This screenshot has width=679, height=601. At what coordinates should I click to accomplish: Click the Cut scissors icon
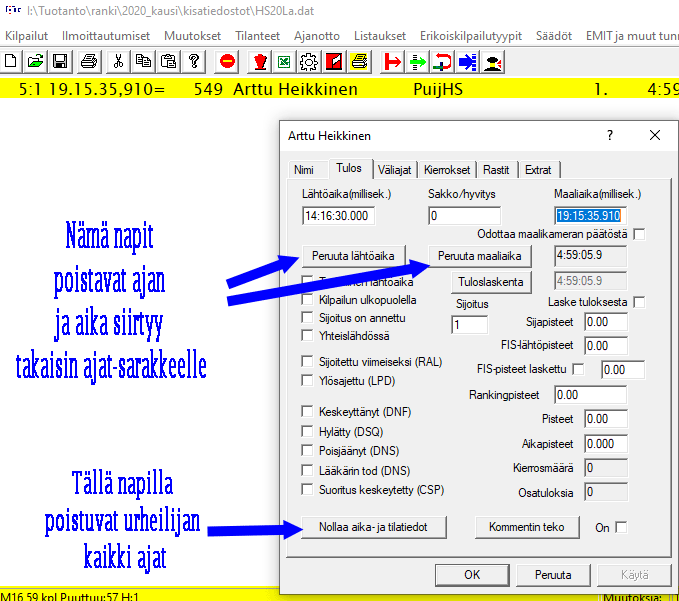(118, 62)
